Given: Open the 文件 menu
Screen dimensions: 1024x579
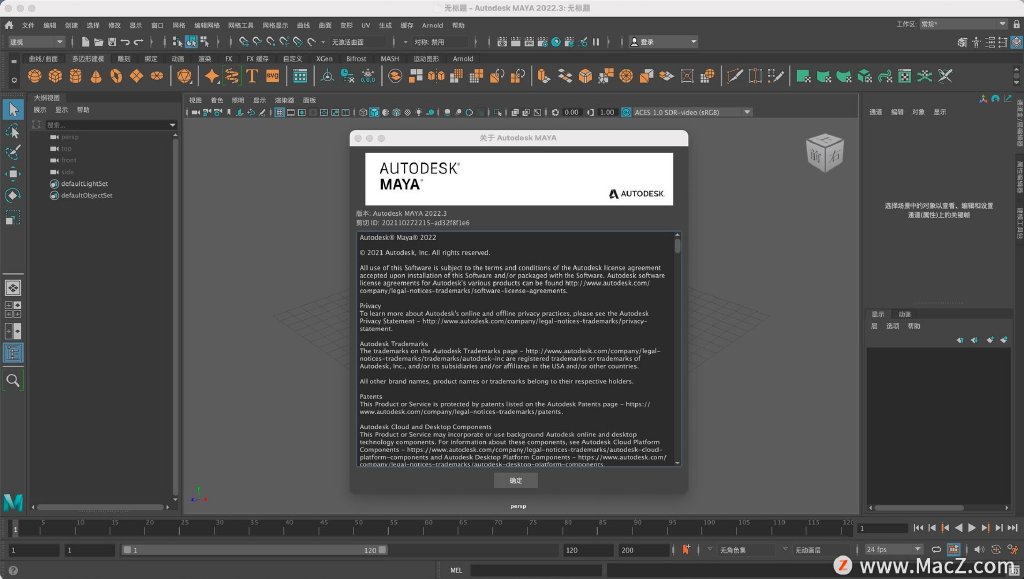Looking at the screenshot, I should click(28, 25).
